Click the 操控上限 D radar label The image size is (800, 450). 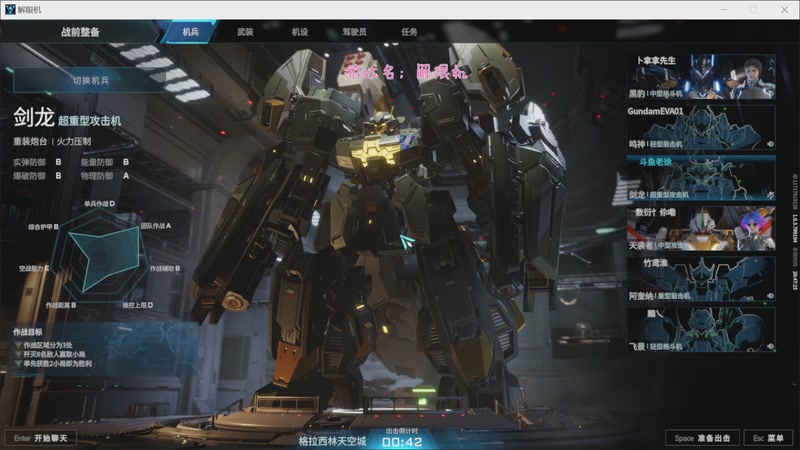[137, 305]
